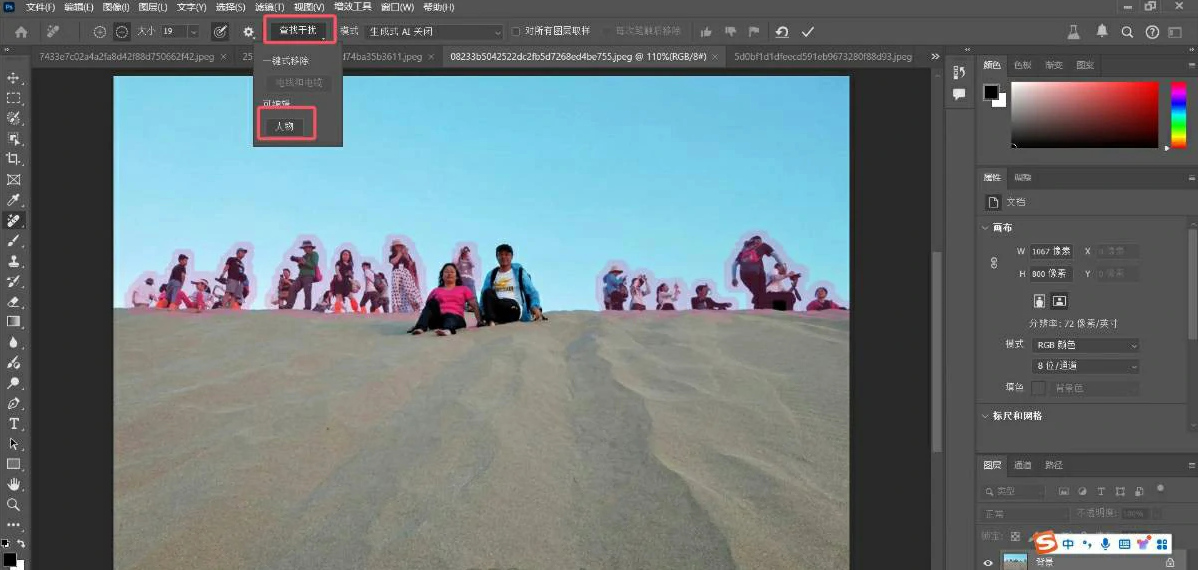Open the 窗口(W) menu
The width and height of the screenshot is (1198, 570).
(x=397, y=7)
